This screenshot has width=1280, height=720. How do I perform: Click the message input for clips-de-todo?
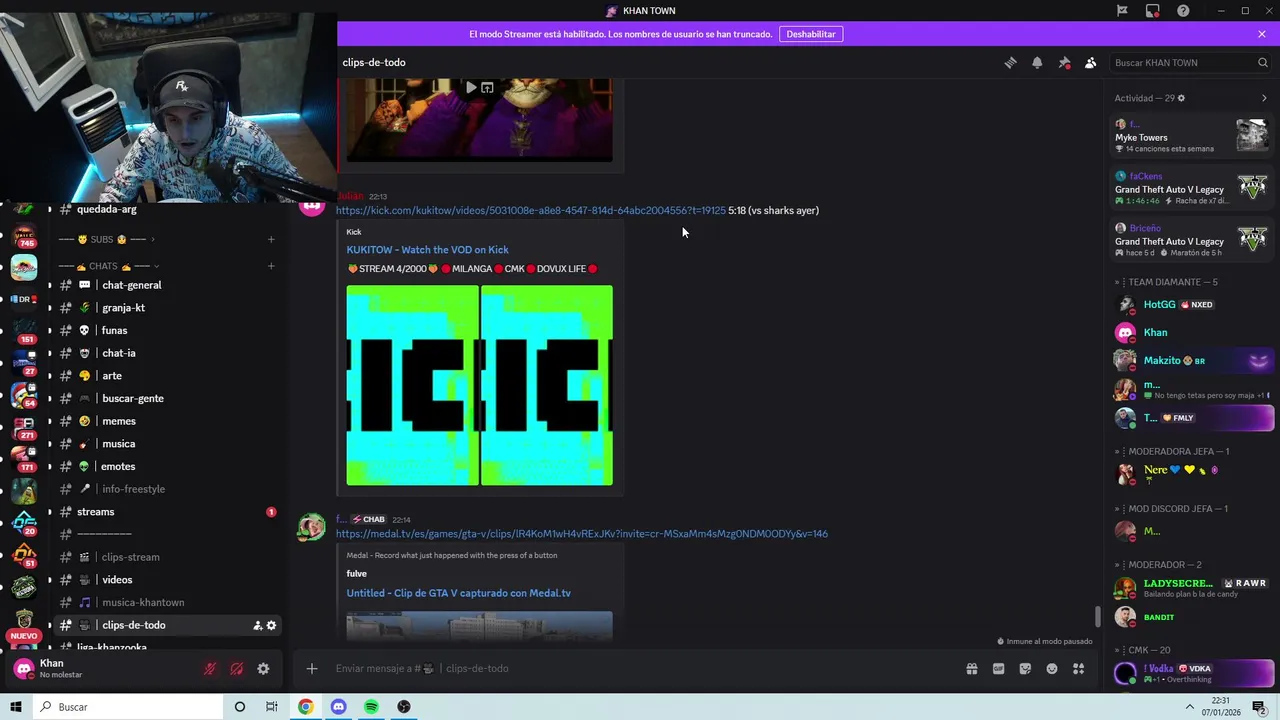click(x=640, y=668)
